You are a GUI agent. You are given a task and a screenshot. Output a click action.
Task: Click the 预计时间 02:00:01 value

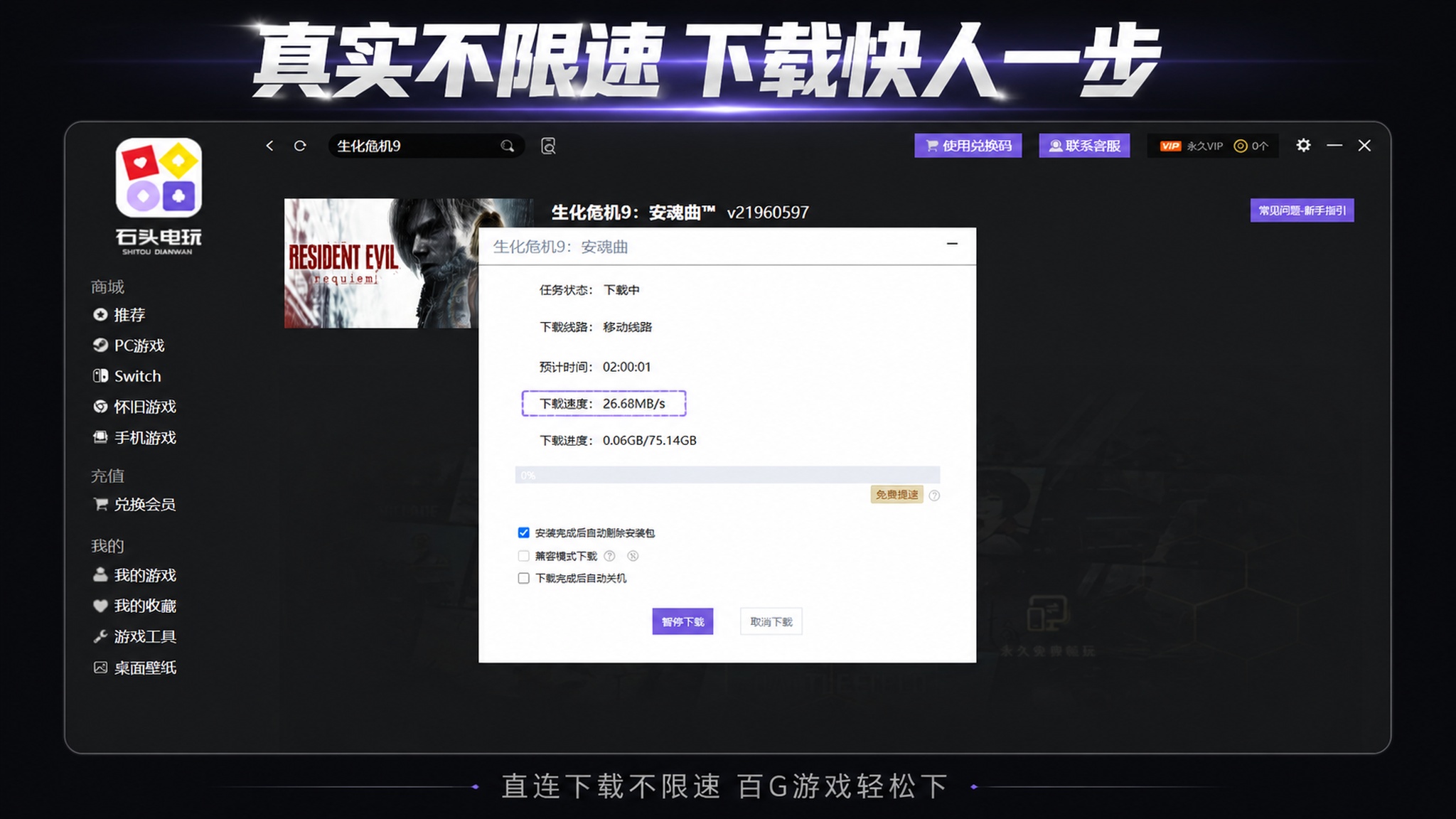click(x=626, y=367)
